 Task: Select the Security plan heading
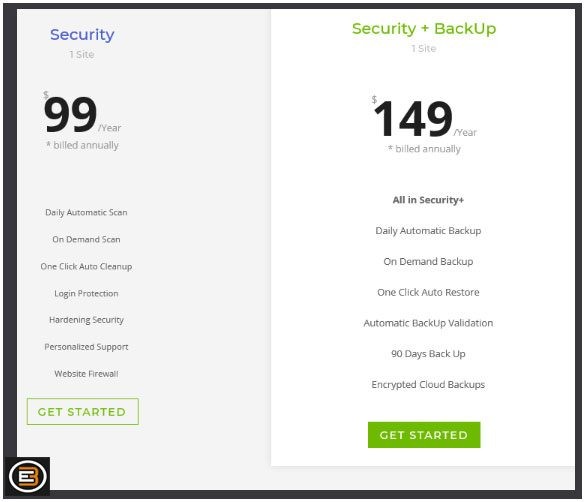pos(82,35)
